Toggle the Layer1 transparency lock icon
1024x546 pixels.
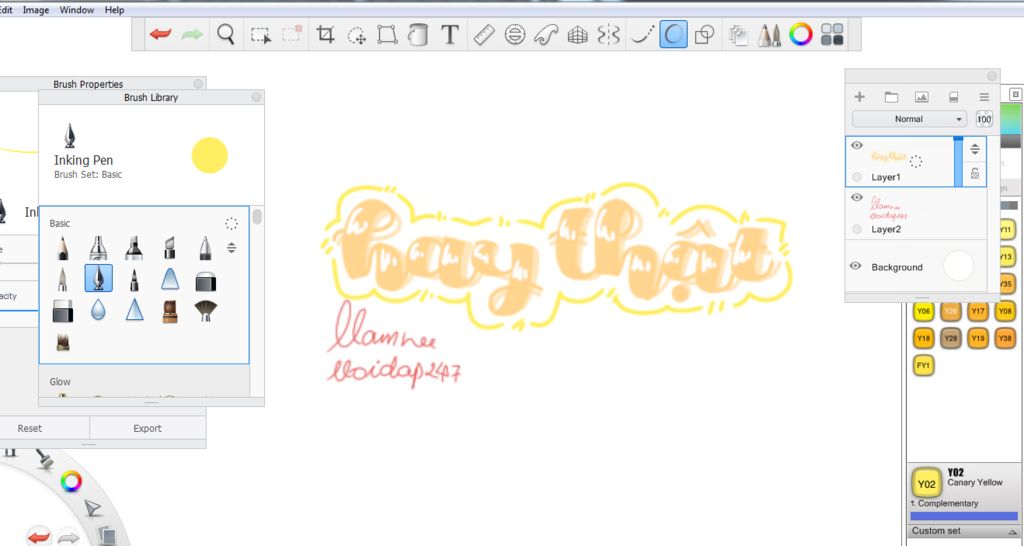[x=974, y=174]
